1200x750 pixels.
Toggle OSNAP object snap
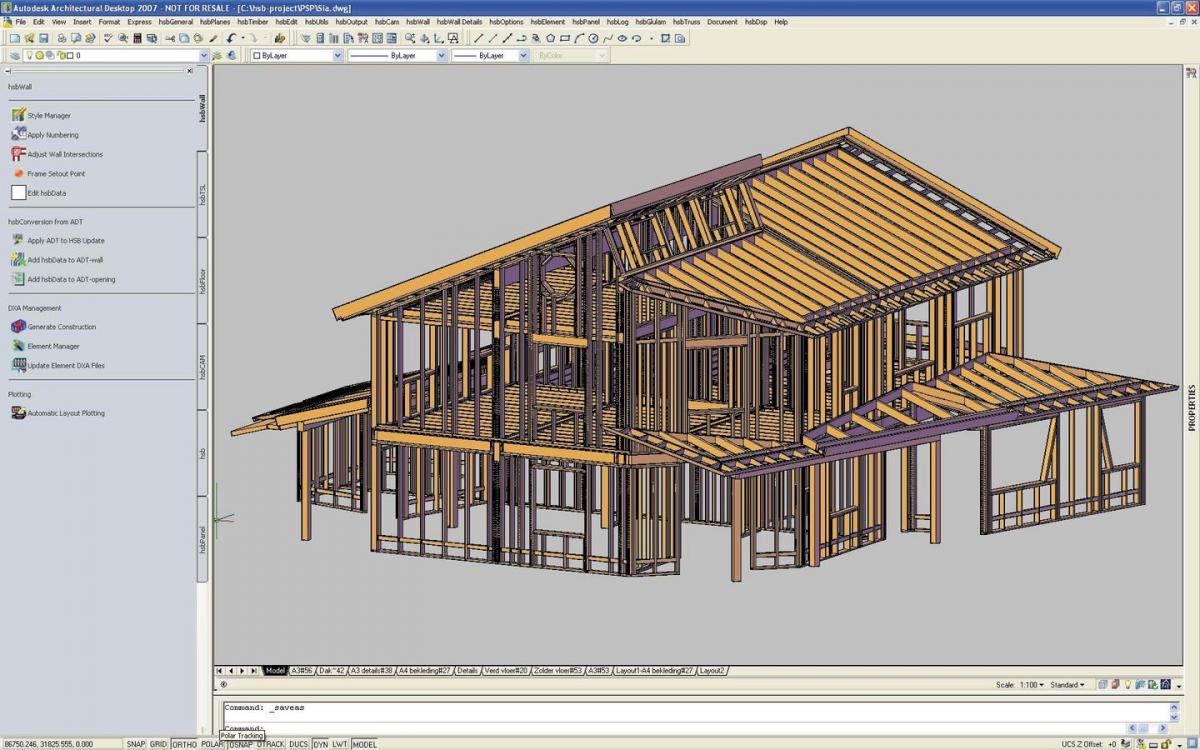(241, 744)
